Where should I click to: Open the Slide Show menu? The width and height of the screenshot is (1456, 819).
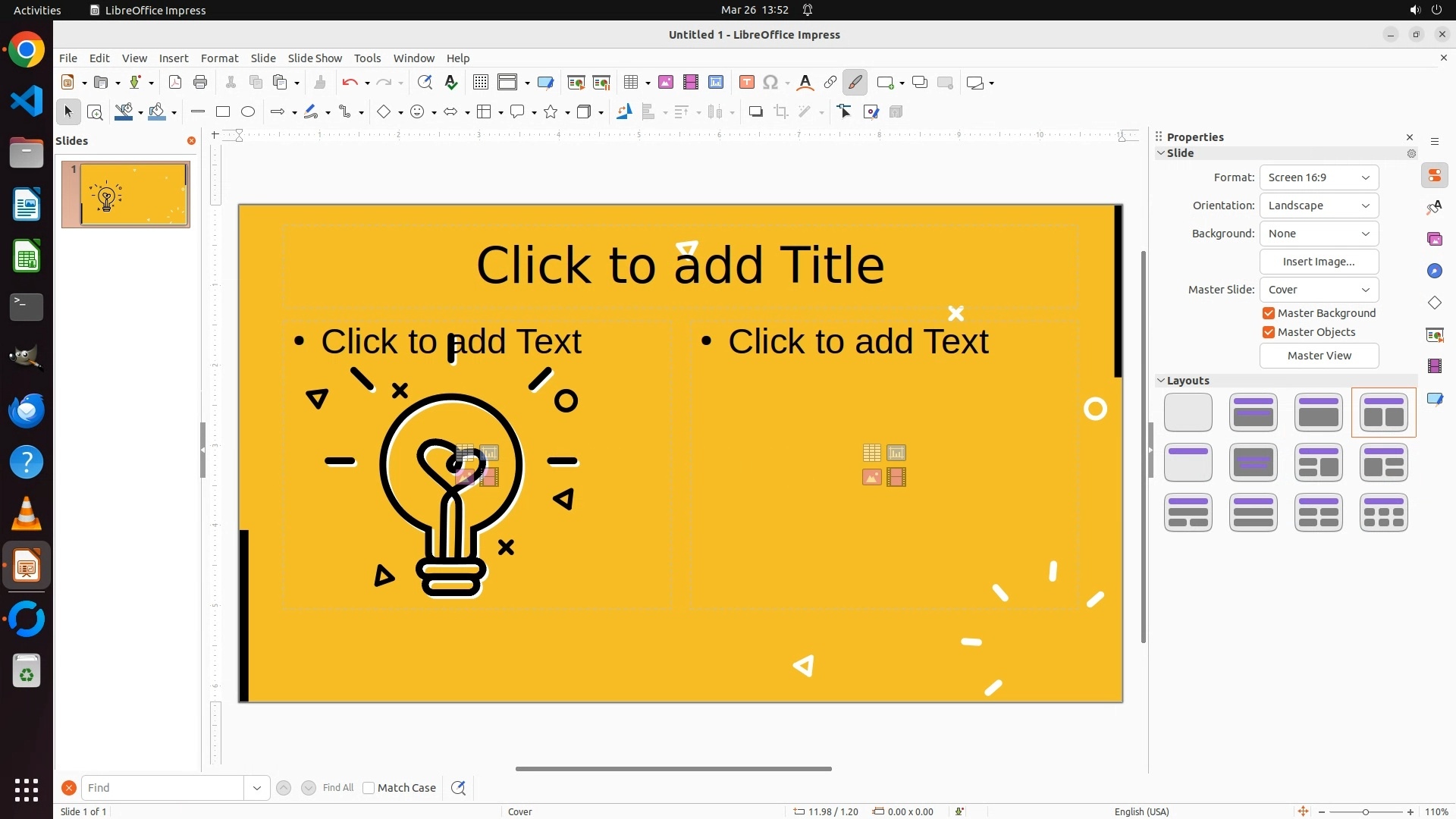coord(315,58)
